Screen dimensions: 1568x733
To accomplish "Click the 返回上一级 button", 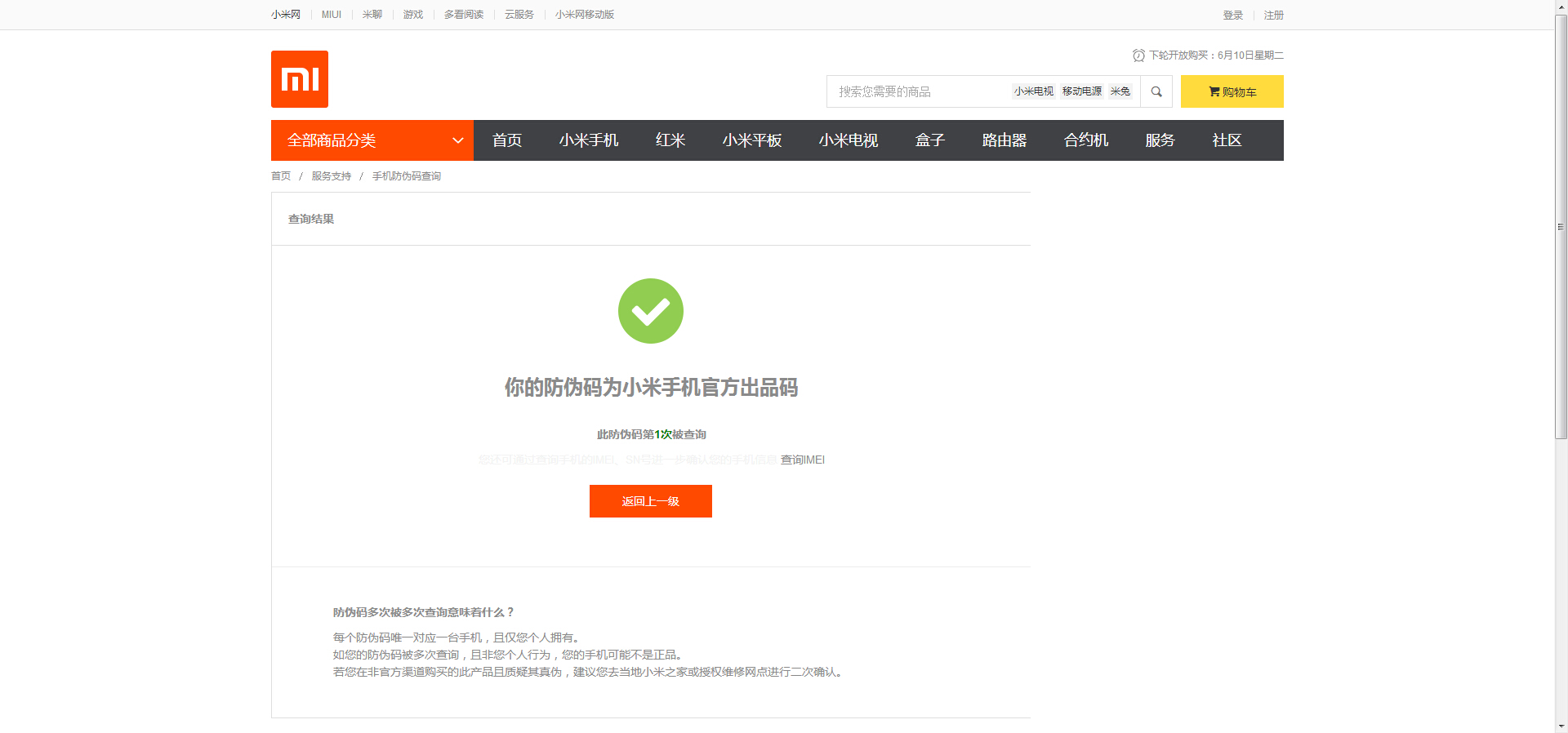I will pos(651,501).
